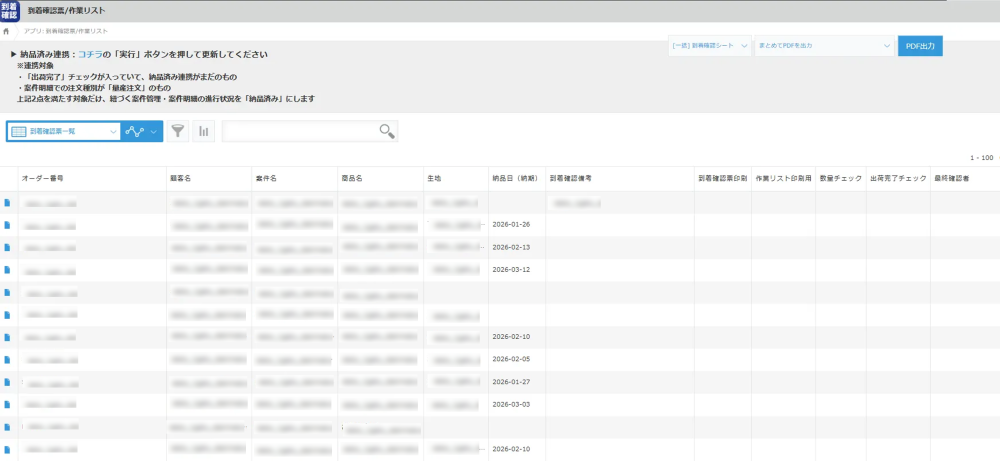Screen dimensions: 1000x461
Task: Click the 出荷完了チェック column header
Action: tap(898, 179)
